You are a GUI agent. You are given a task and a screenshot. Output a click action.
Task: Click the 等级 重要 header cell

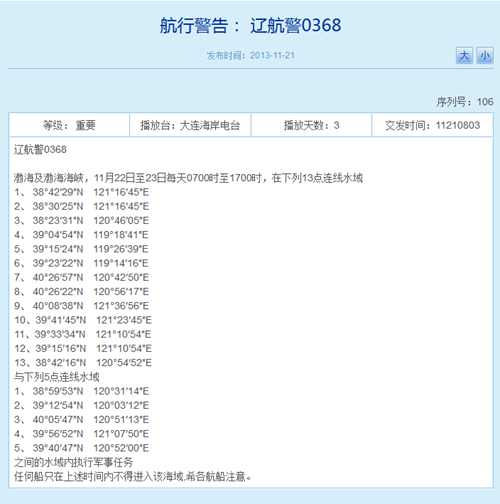(x=69, y=125)
